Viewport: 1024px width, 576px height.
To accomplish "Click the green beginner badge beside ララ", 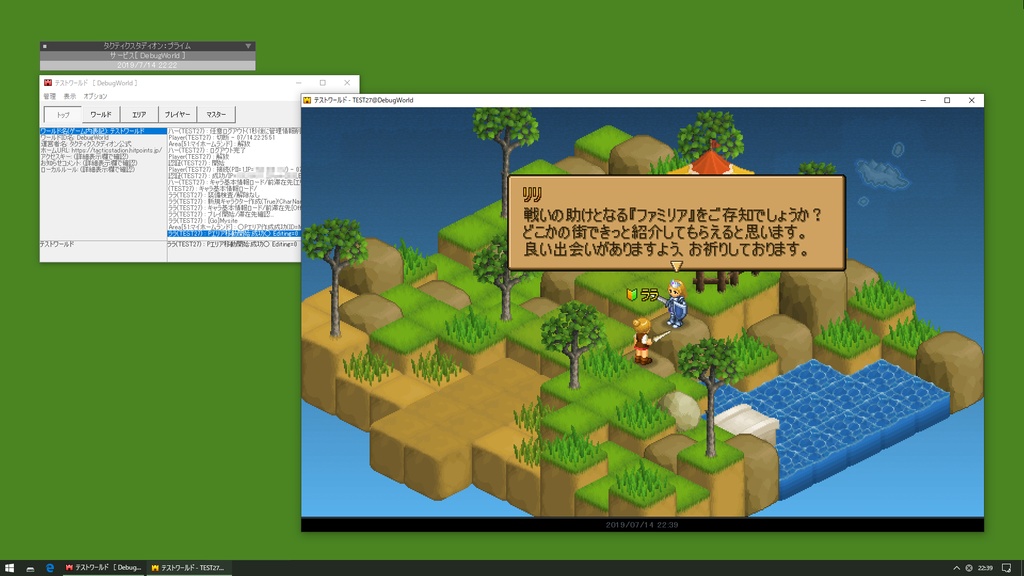I will point(632,295).
